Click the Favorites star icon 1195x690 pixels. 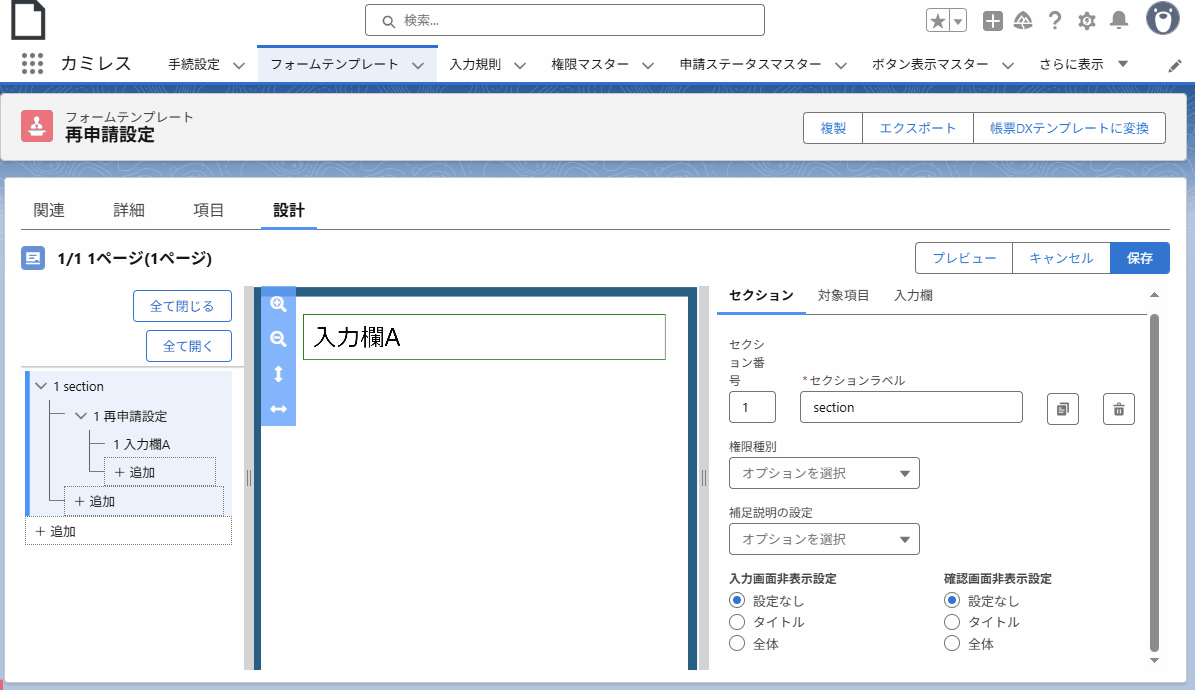tap(937, 21)
